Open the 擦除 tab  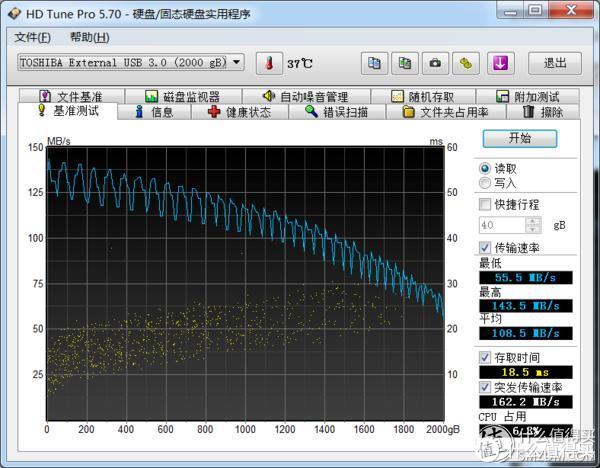pyautogui.click(x=543, y=112)
